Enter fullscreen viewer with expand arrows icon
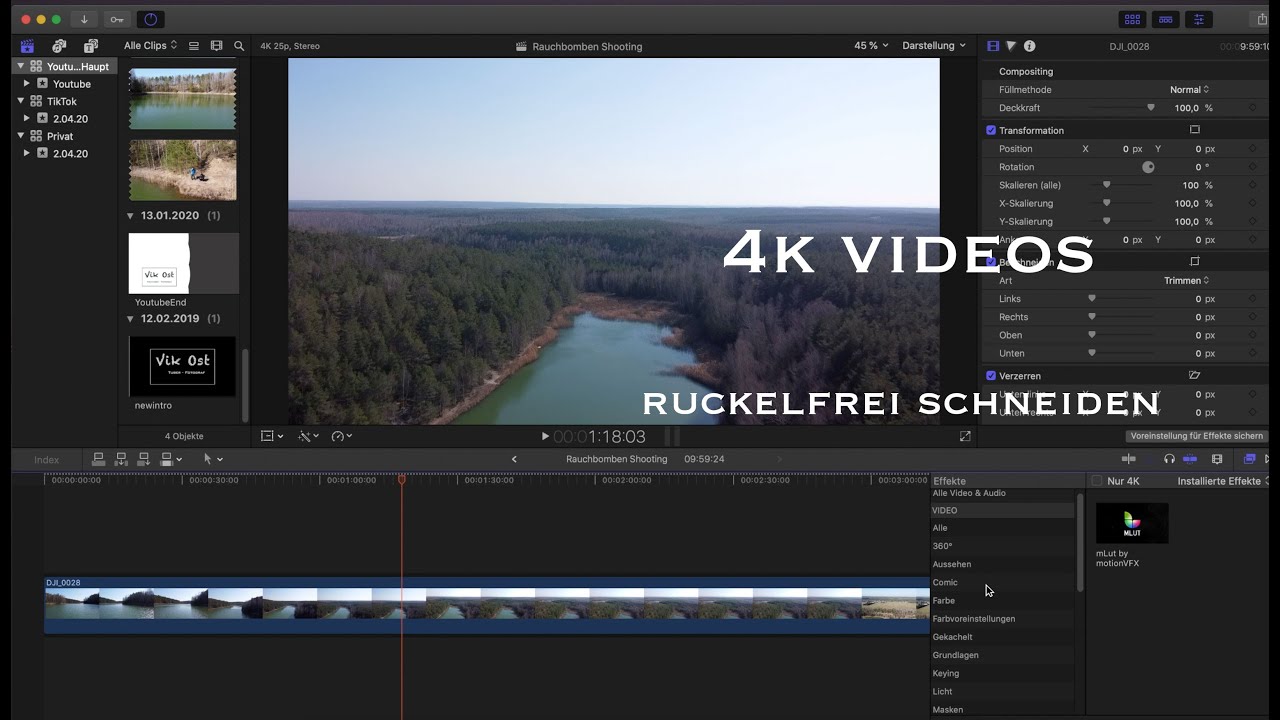 tap(965, 436)
